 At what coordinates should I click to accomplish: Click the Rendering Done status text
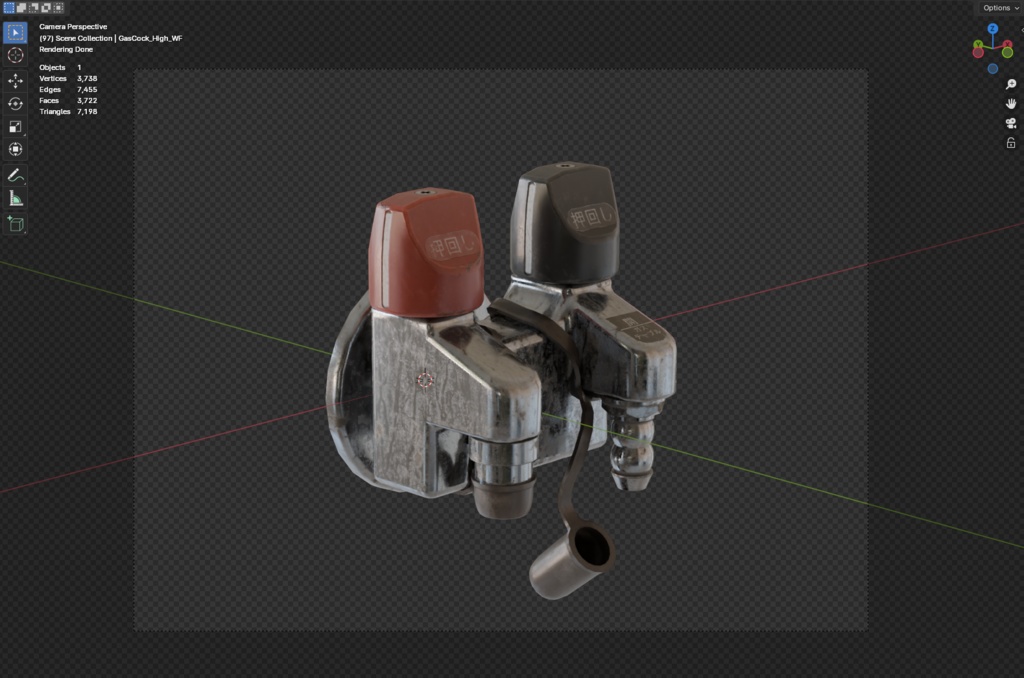tap(66, 50)
